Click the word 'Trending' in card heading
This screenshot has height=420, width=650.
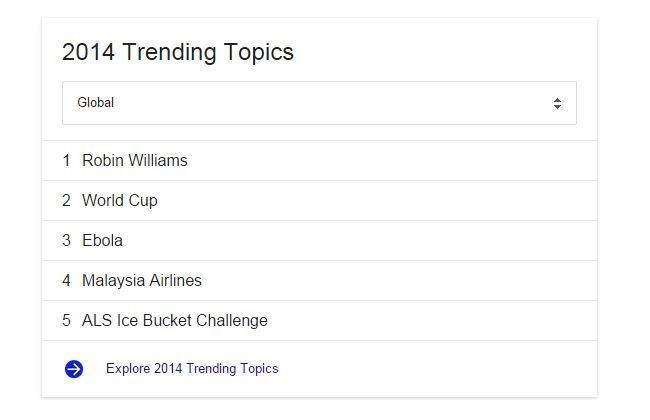pyautogui.click(x=169, y=53)
